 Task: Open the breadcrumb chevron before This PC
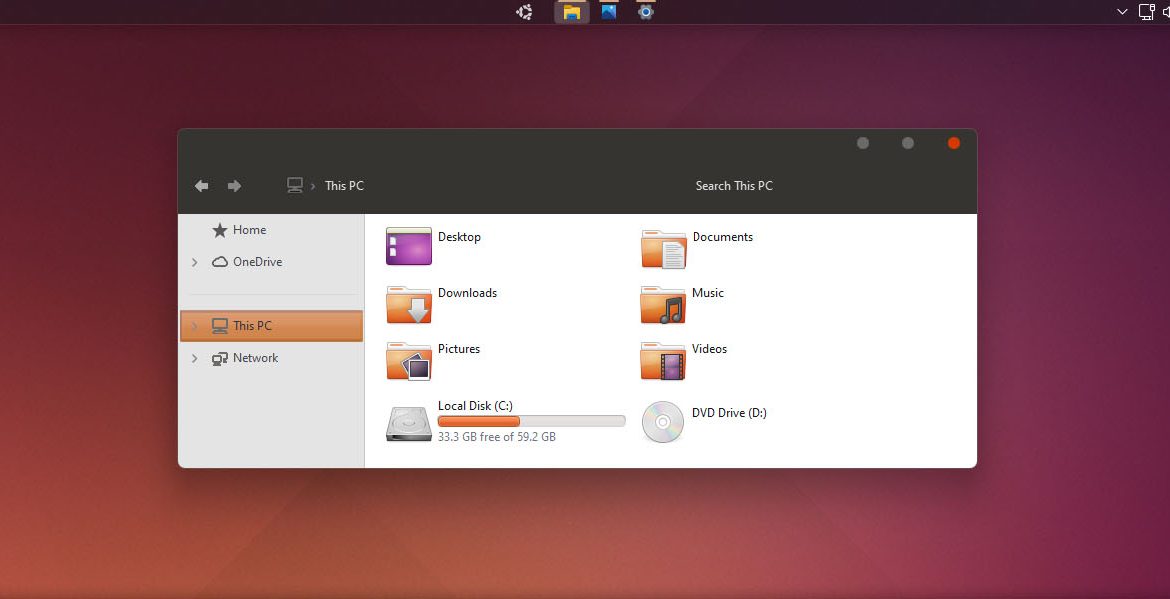[x=313, y=186]
